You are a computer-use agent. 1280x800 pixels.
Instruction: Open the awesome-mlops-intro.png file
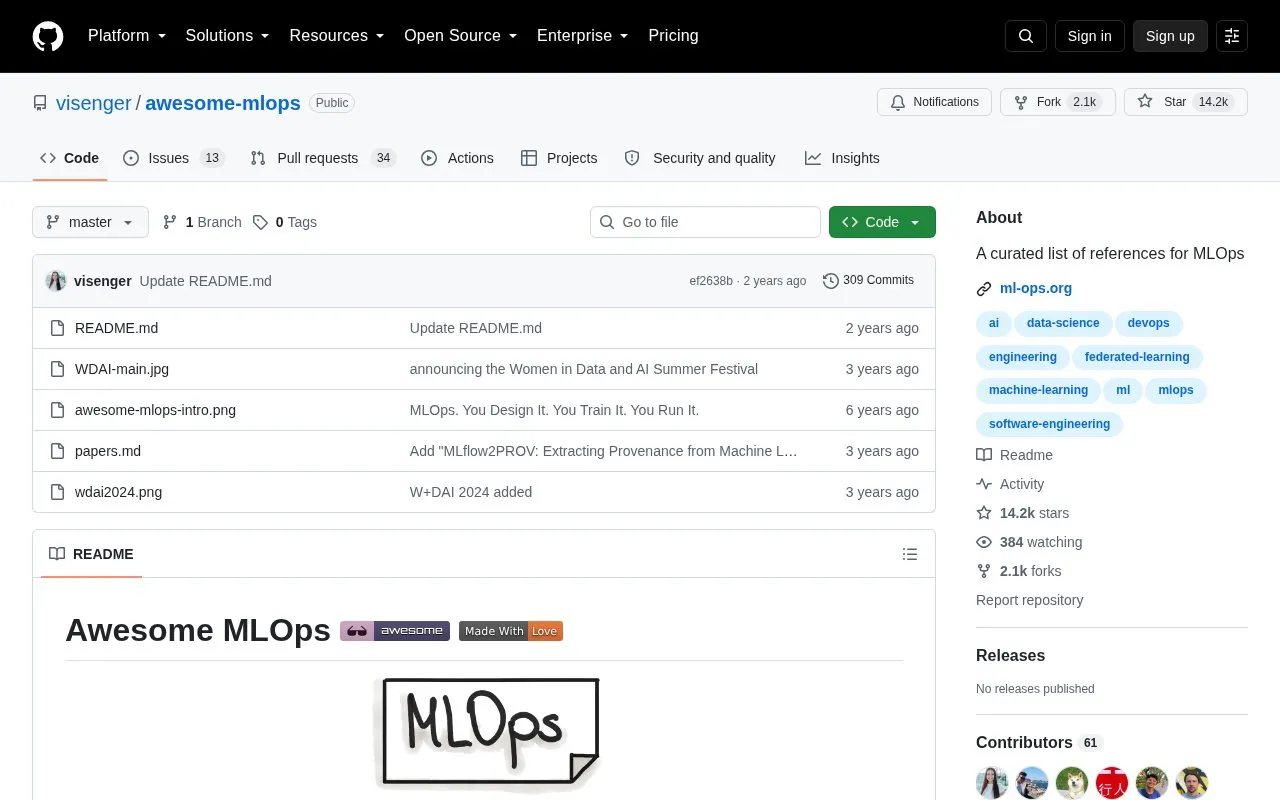click(x=155, y=410)
